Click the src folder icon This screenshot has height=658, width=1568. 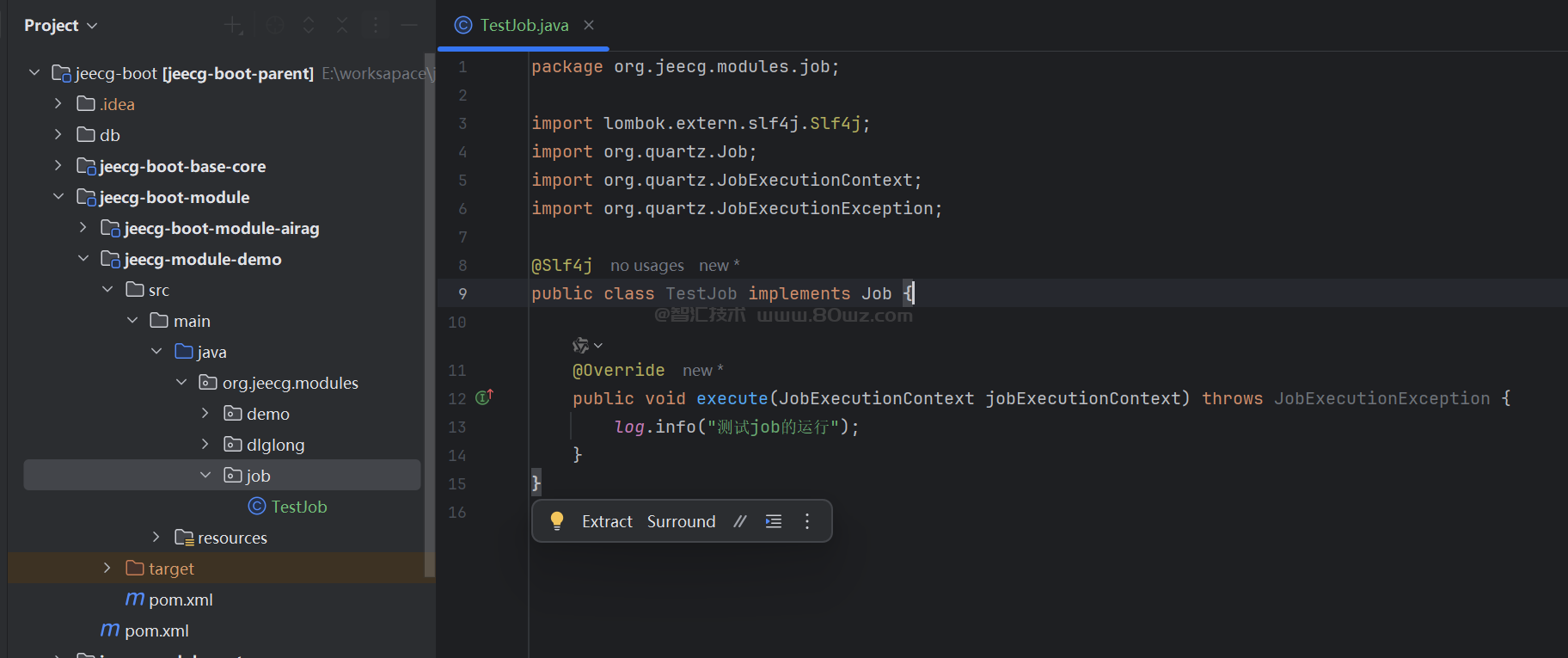135,289
